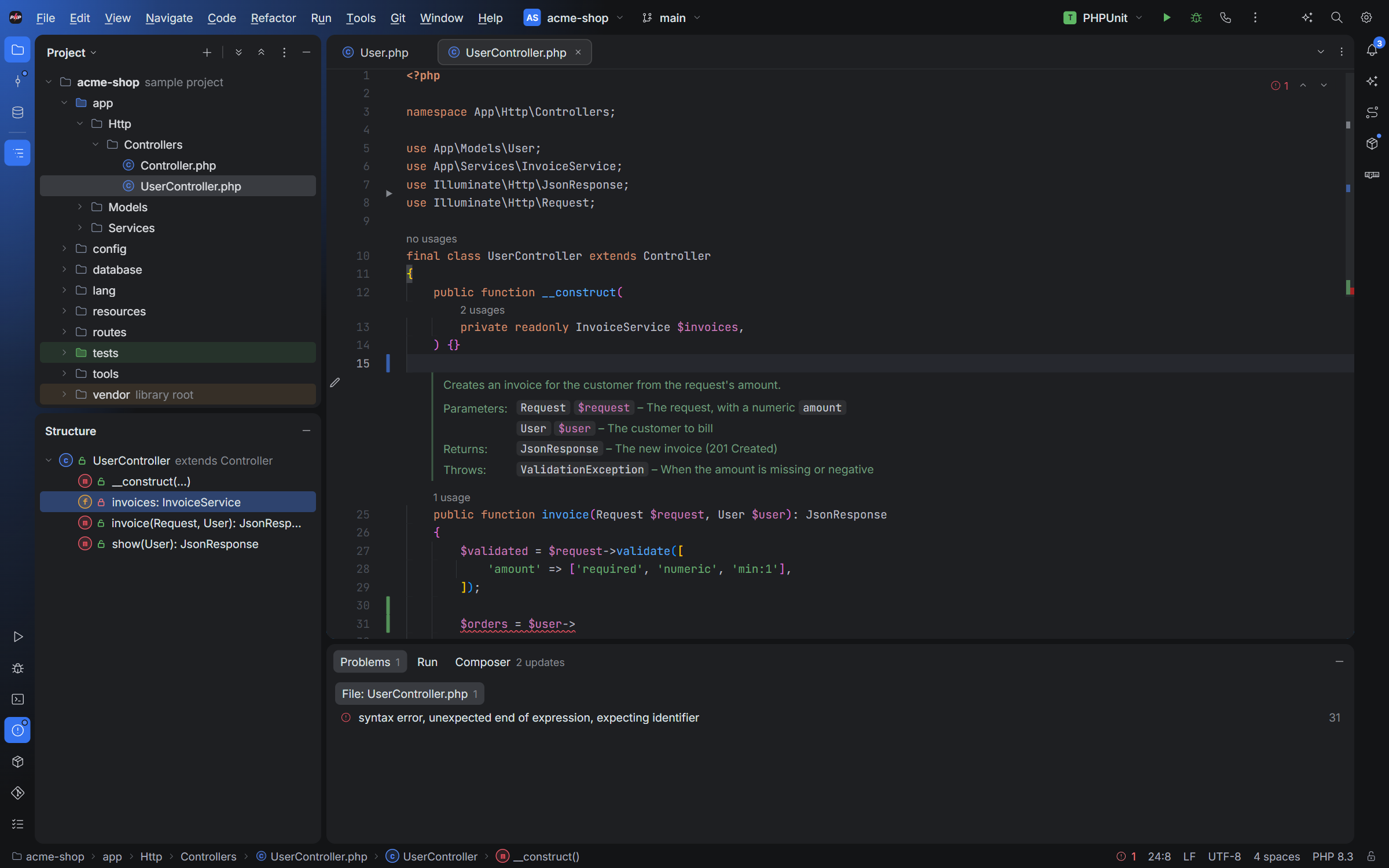Switch to the User.php editor tab
1389x868 pixels.
[x=376, y=53]
